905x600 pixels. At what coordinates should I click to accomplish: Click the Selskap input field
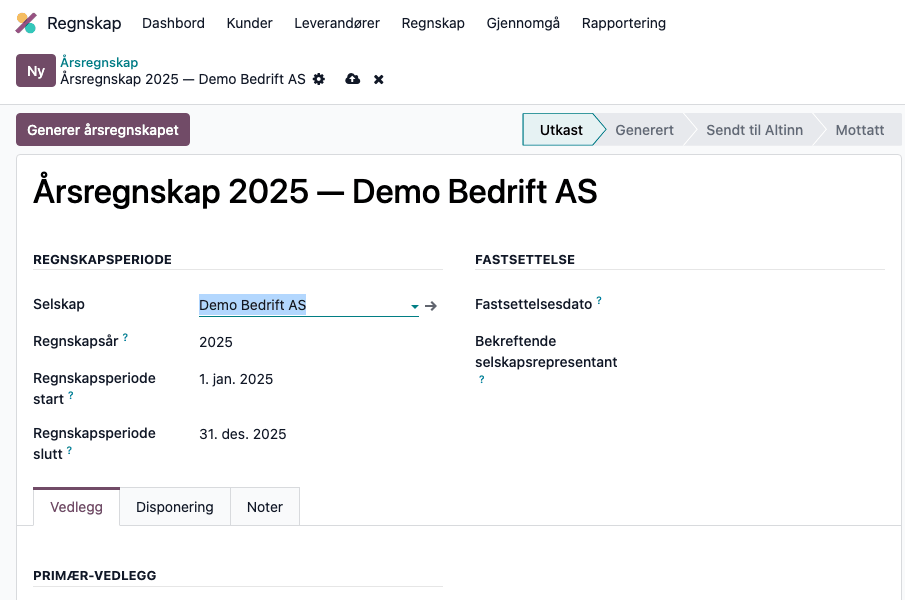click(309, 305)
